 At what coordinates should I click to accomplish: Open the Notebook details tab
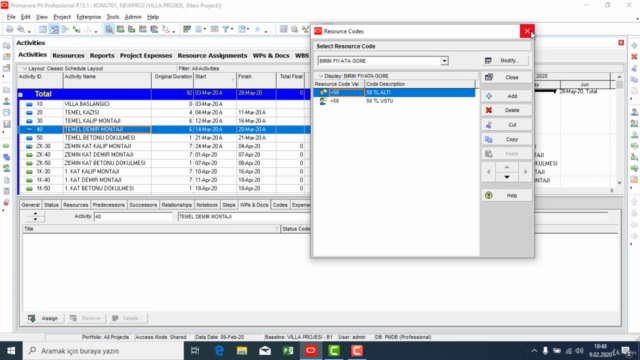(207, 205)
